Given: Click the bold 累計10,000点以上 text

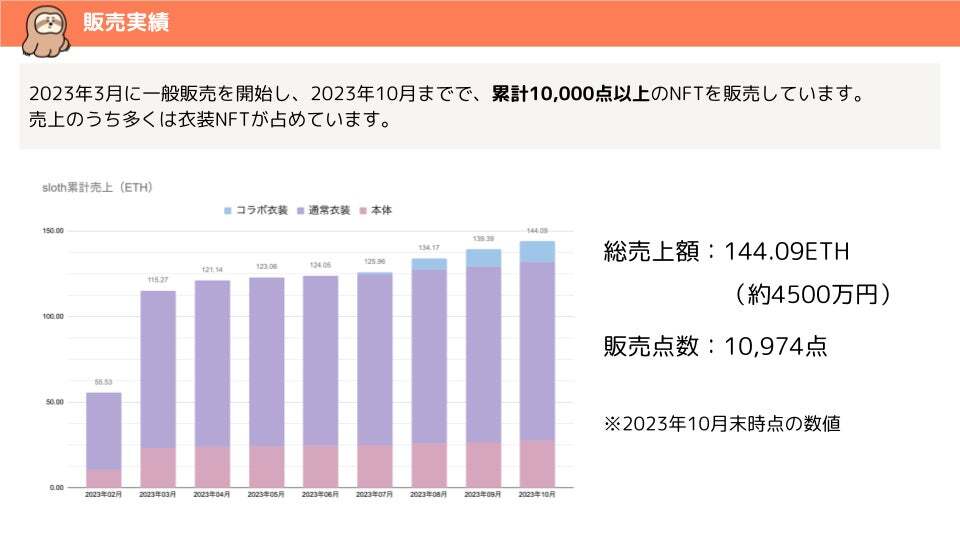Looking at the screenshot, I should [x=570, y=95].
